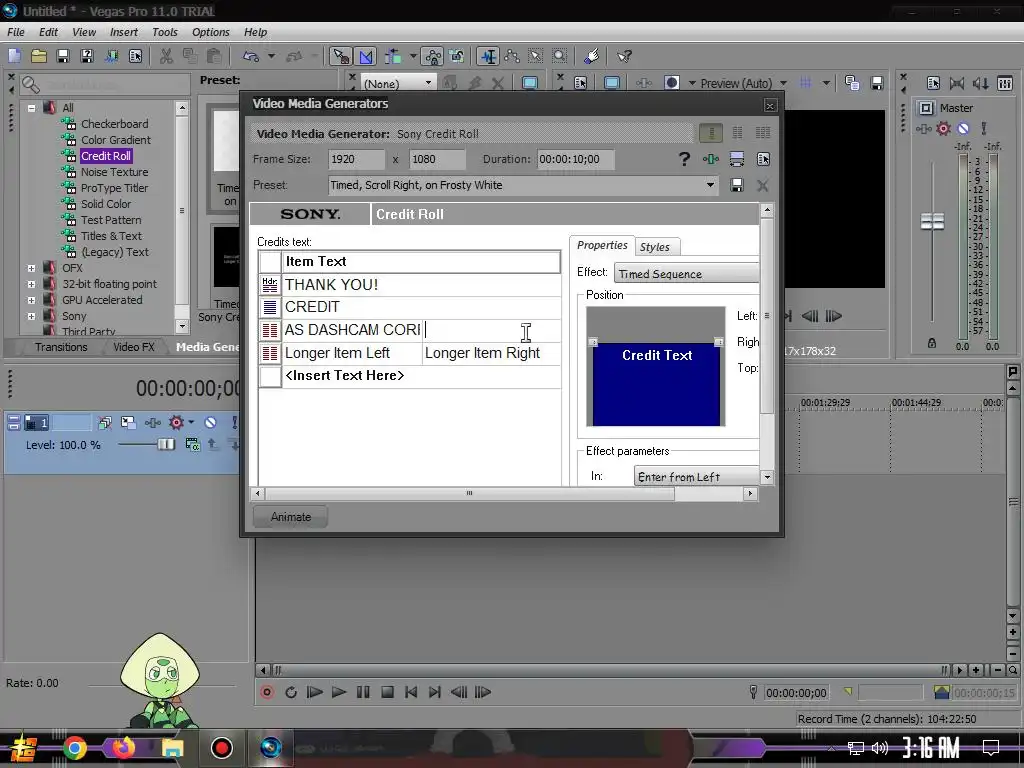
Task: Click the Record button in transport bar
Action: click(266, 692)
